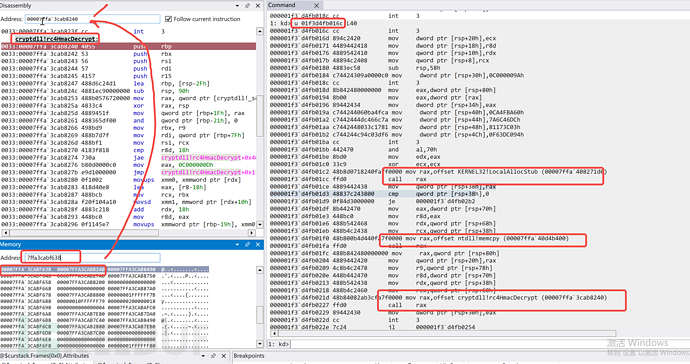Click the Disassembly horizontal scroll-right arrow
Screen dimensions: 690x364
(252, 232)
